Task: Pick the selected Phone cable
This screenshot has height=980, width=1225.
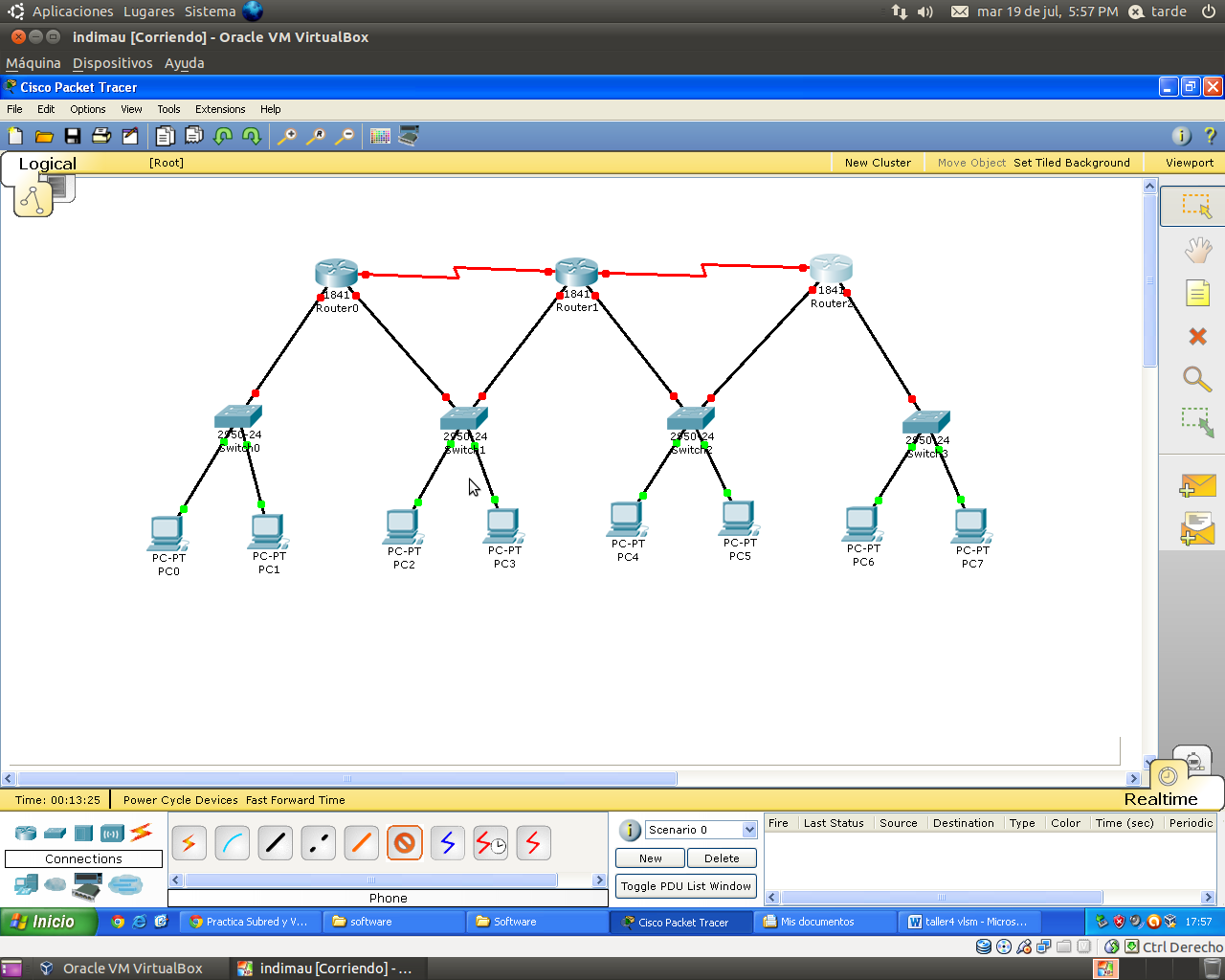Action: click(404, 843)
